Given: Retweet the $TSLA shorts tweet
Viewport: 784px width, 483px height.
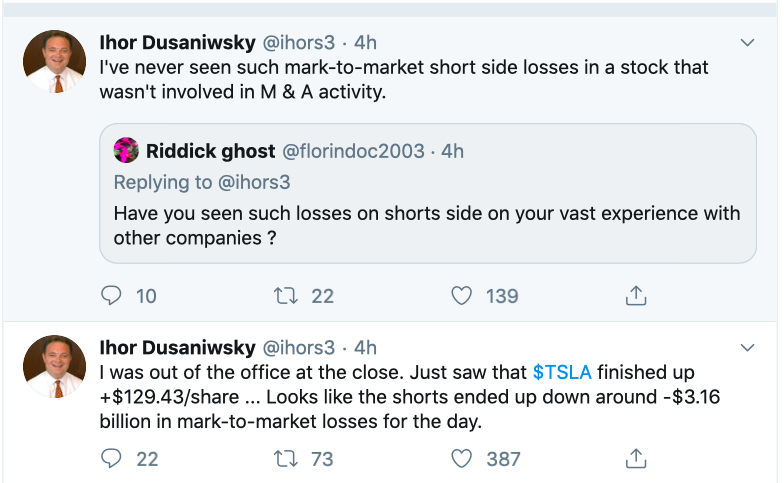Looking at the screenshot, I should (285, 459).
